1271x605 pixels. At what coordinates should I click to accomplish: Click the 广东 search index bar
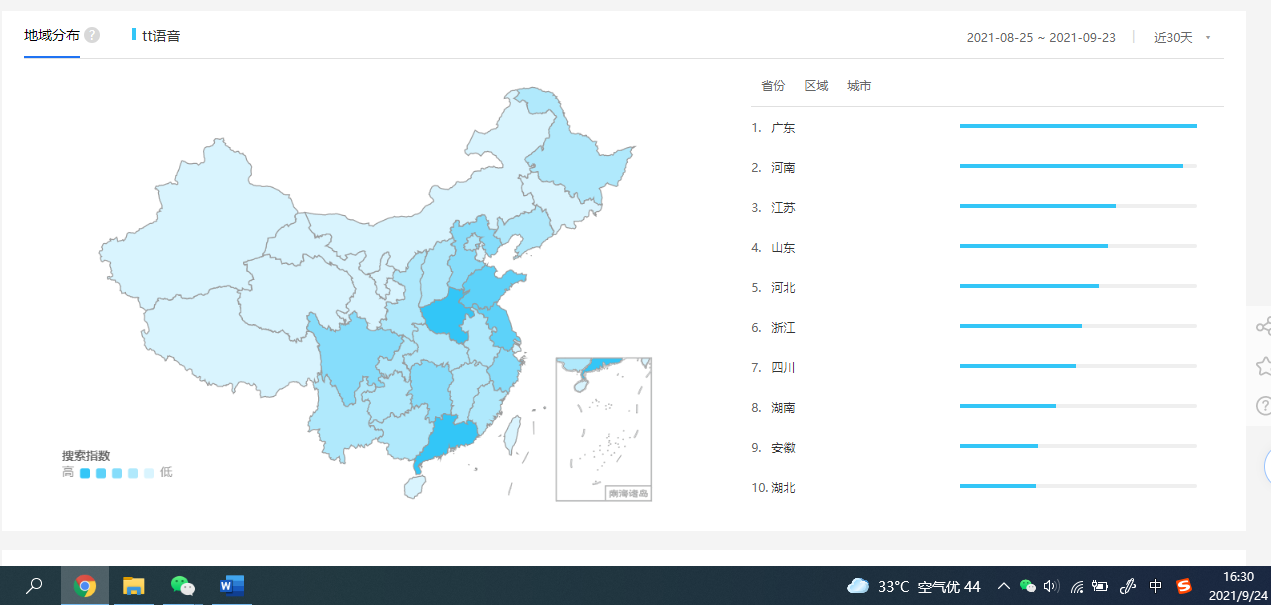(1078, 126)
